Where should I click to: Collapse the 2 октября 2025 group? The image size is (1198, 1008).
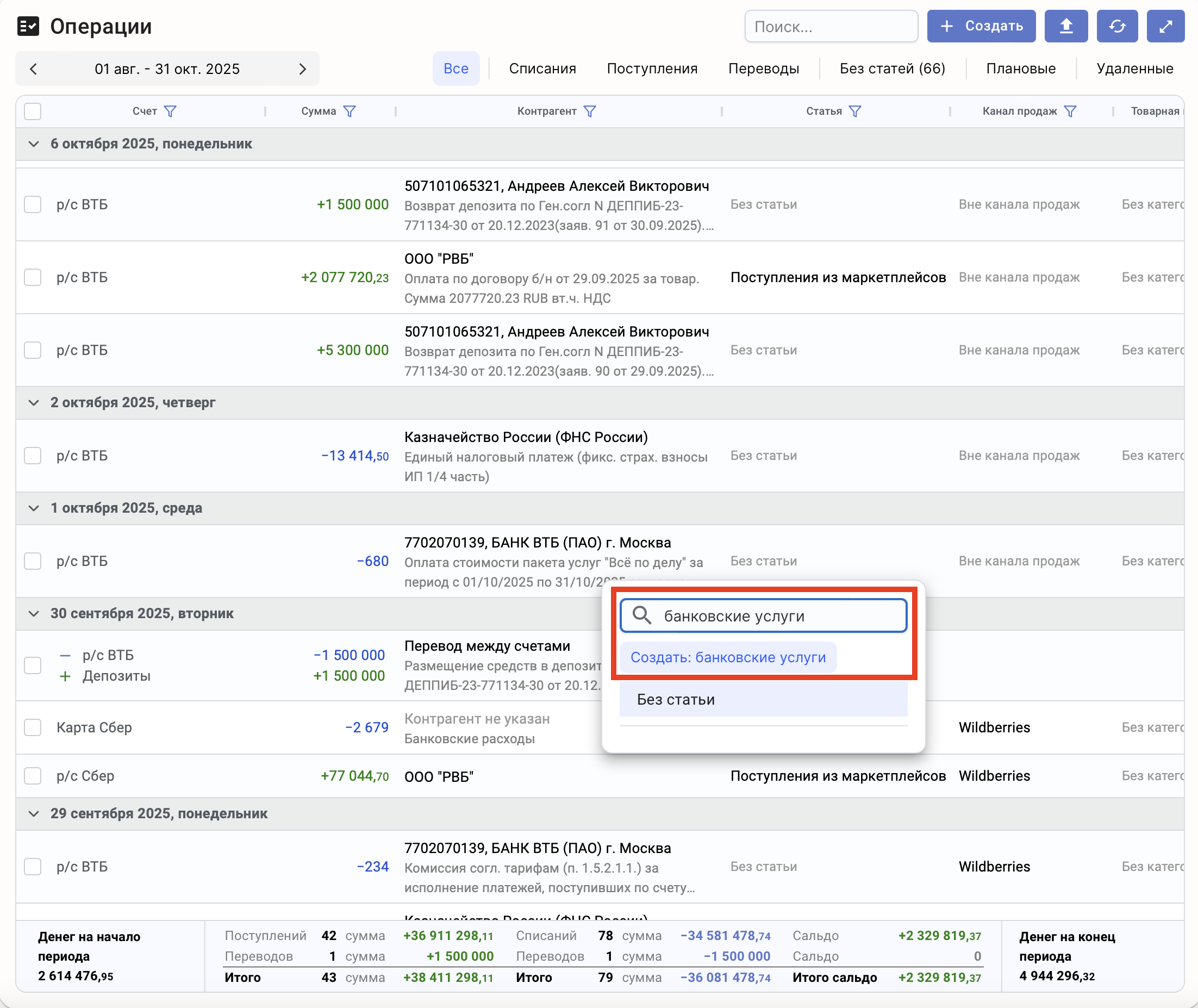(x=34, y=403)
